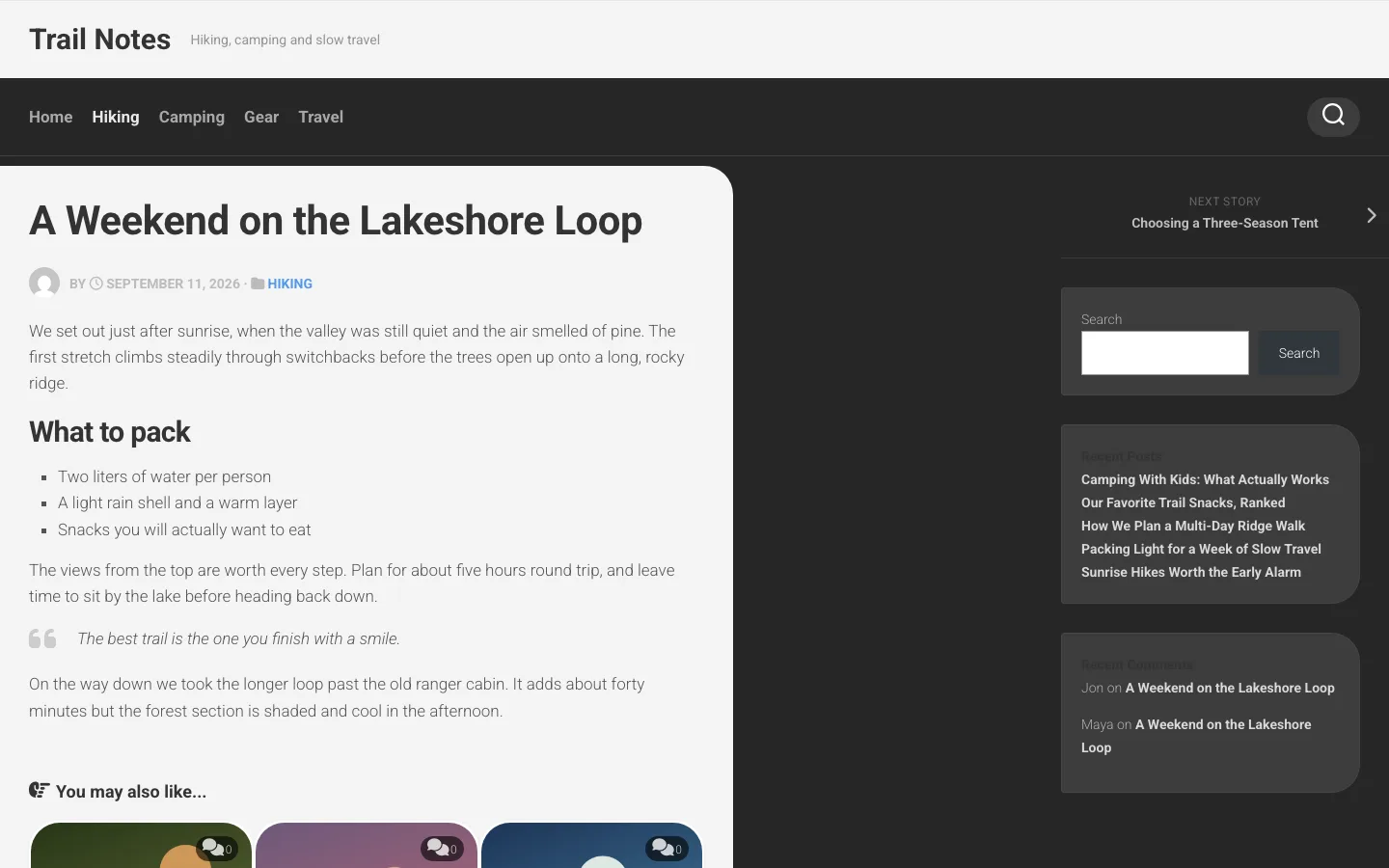Click the sidebar Search button
Image resolution: width=1389 pixels, height=868 pixels.
(1298, 353)
